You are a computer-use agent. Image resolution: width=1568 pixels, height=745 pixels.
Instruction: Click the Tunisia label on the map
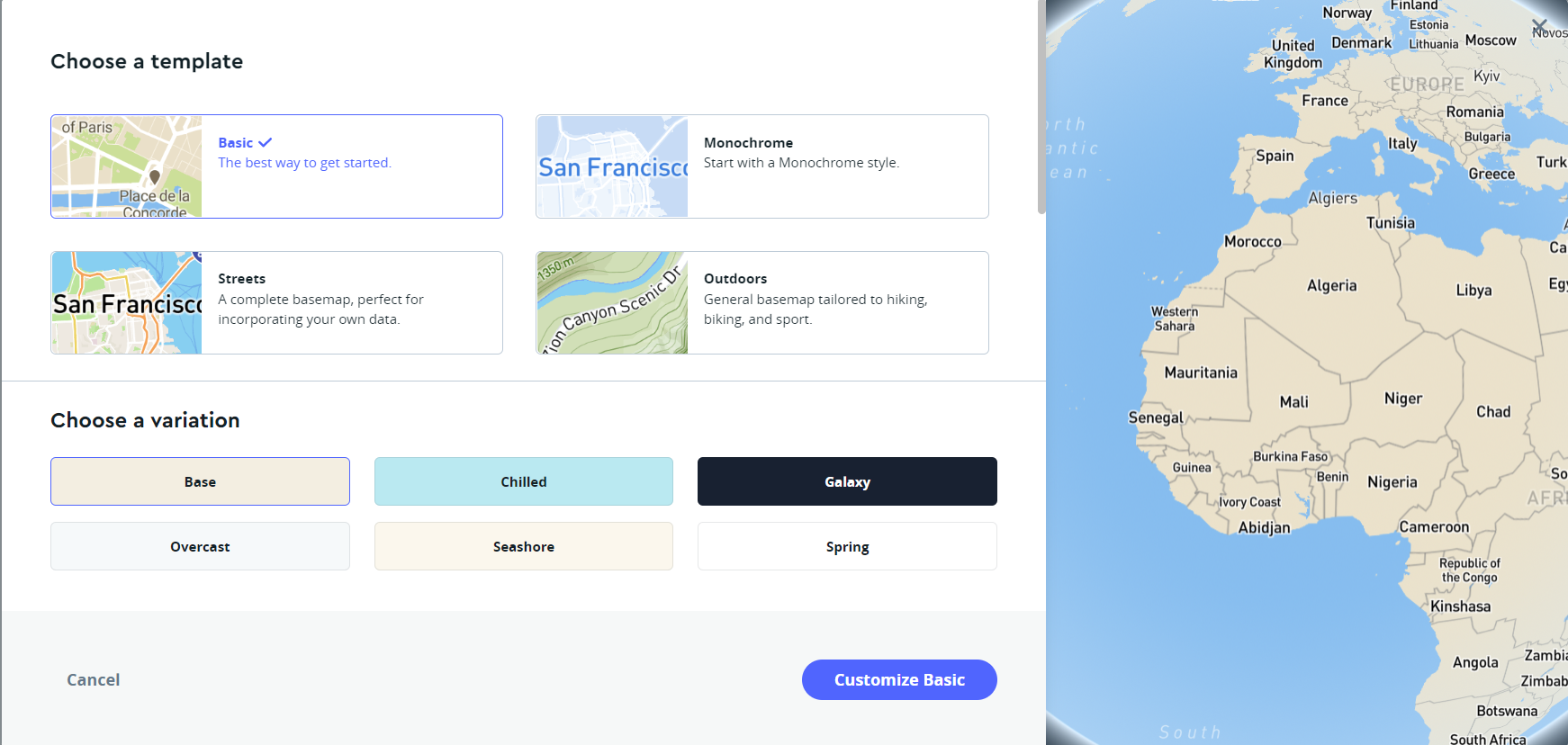pyautogui.click(x=1390, y=223)
